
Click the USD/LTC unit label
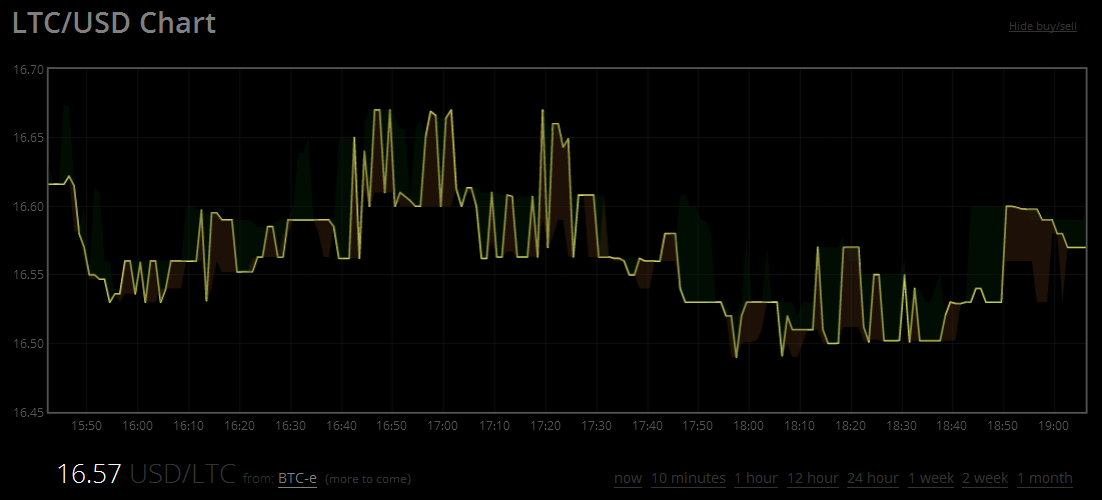(x=183, y=474)
